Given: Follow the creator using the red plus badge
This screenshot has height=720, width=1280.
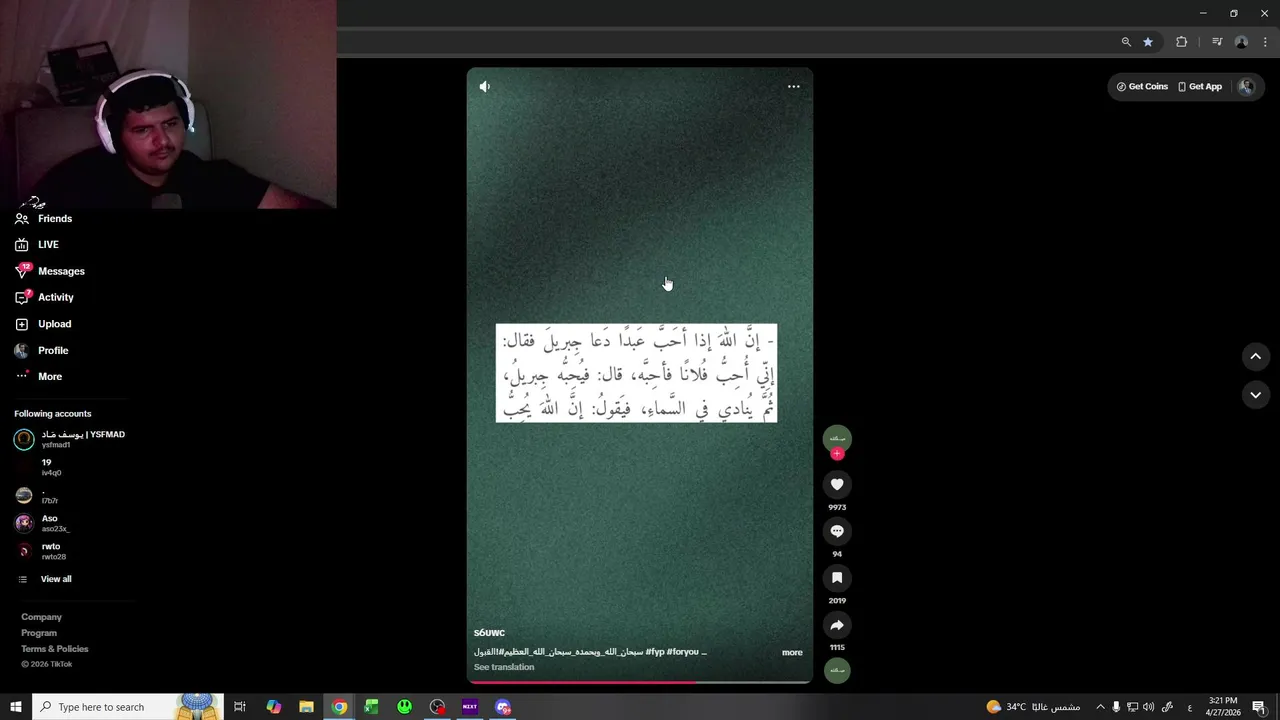Looking at the screenshot, I should [x=837, y=454].
